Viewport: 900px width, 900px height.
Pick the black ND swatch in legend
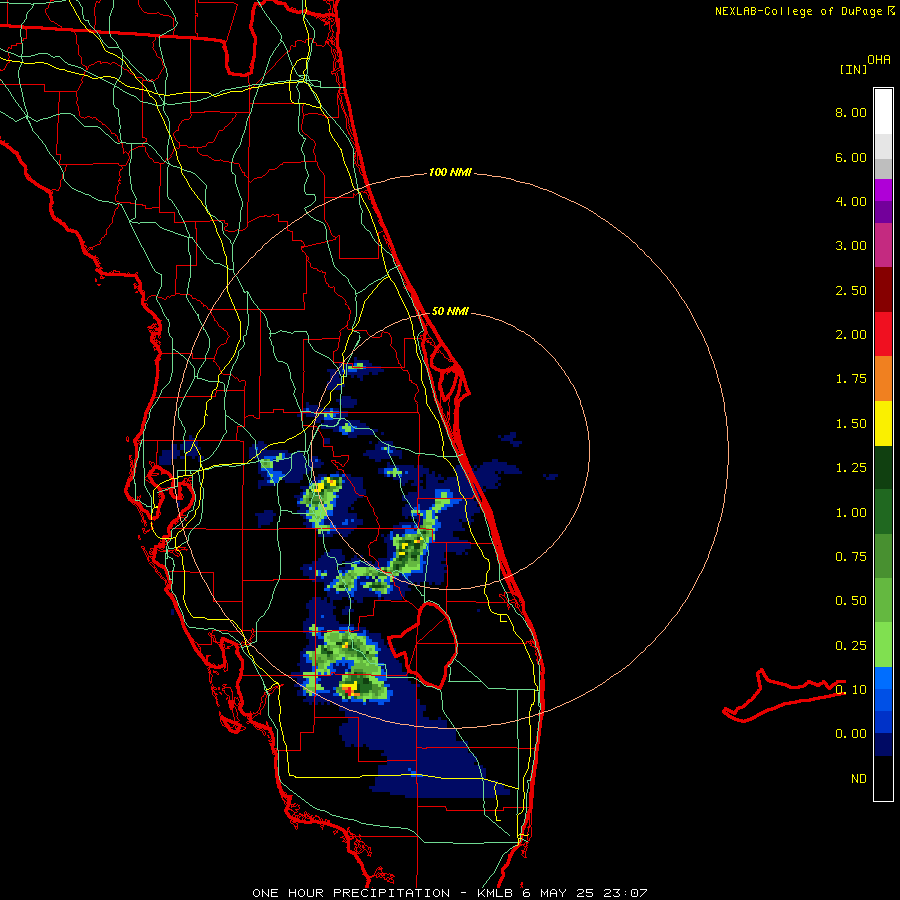coord(883,778)
